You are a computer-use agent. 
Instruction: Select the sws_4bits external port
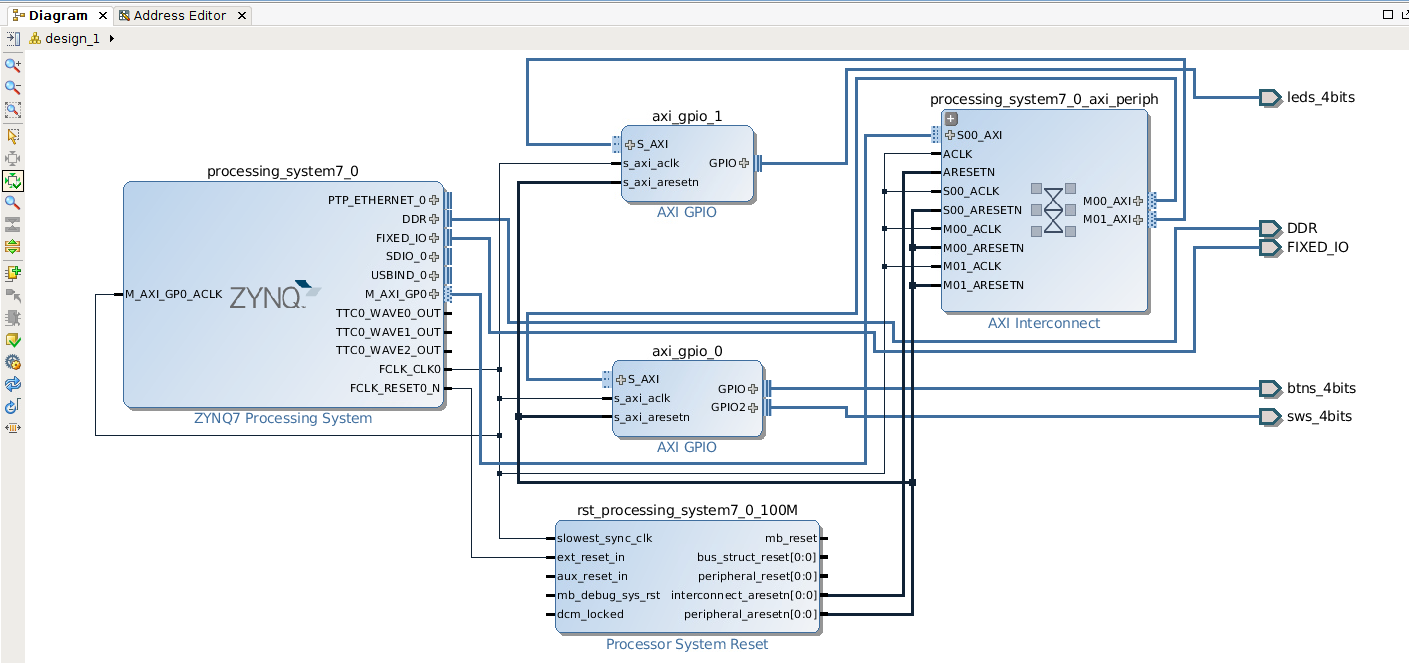click(x=1270, y=416)
